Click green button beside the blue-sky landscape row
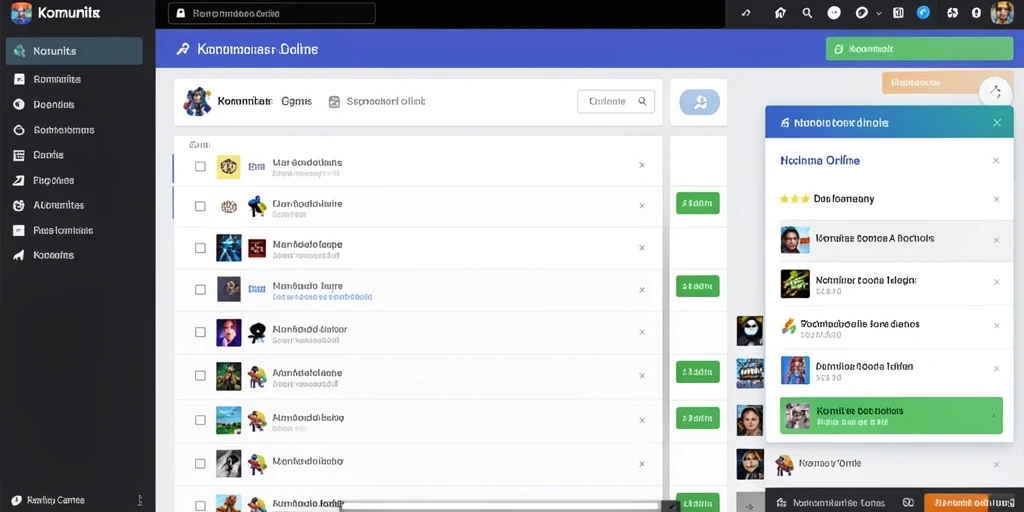 click(x=697, y=418)
